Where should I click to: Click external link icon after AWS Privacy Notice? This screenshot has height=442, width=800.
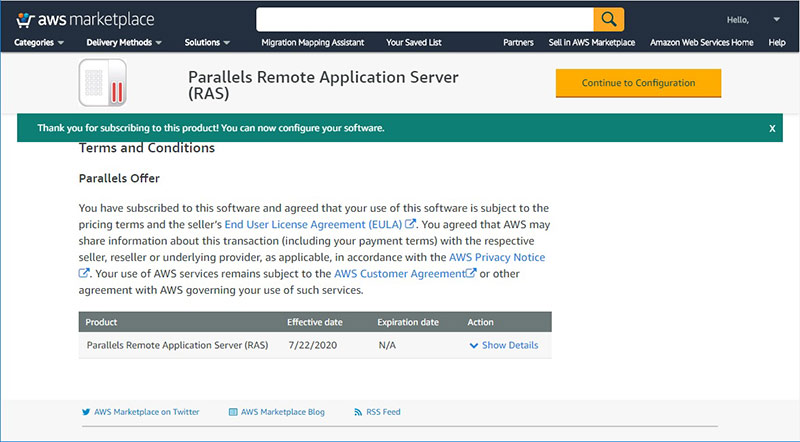(x=84, y=273)
